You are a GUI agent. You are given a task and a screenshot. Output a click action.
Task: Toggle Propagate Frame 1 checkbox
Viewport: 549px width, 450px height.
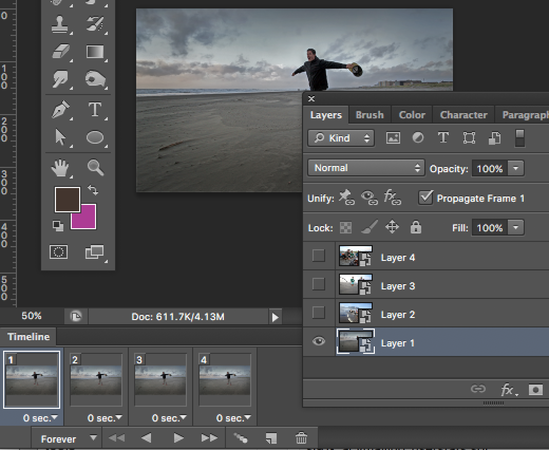[425, 198]
